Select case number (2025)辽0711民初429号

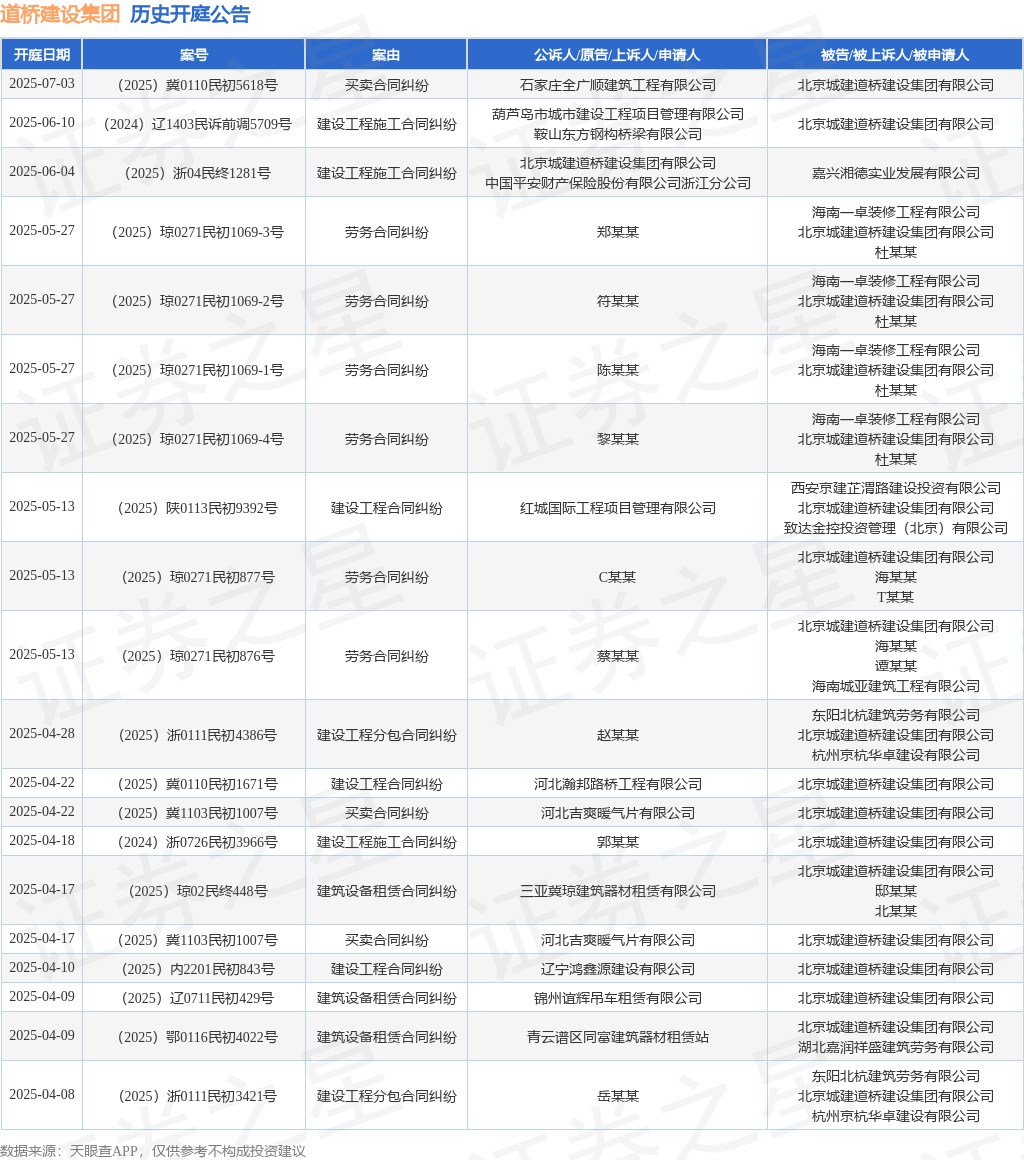point(194,998)
